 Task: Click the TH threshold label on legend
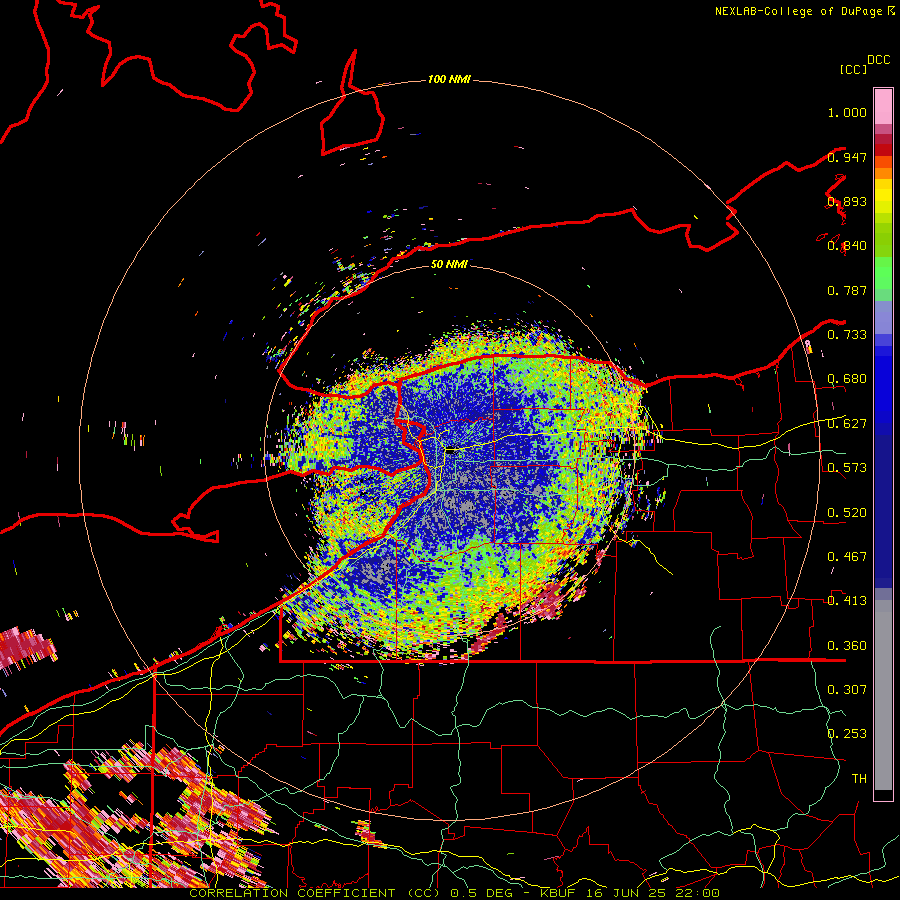859,779
